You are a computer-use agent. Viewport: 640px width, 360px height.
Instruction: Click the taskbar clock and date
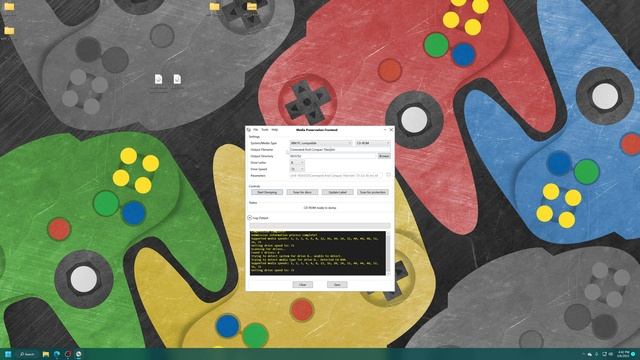[623, 354]
